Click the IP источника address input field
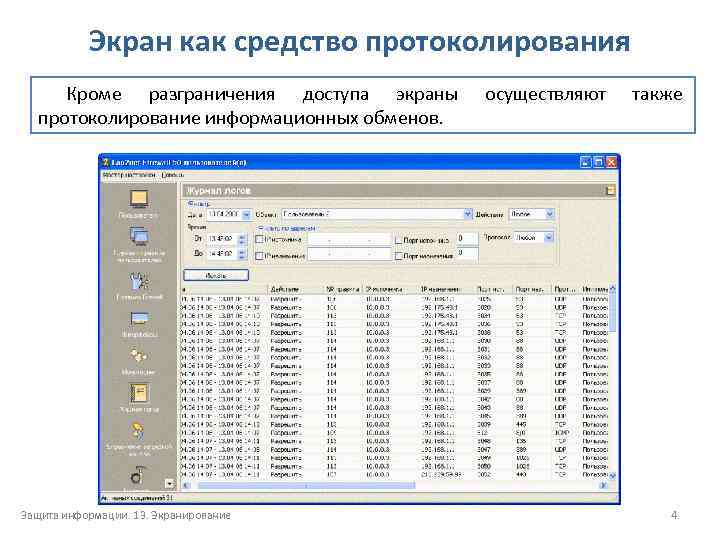The height and width of the screenshot is (540, 720). pos(349,239)
